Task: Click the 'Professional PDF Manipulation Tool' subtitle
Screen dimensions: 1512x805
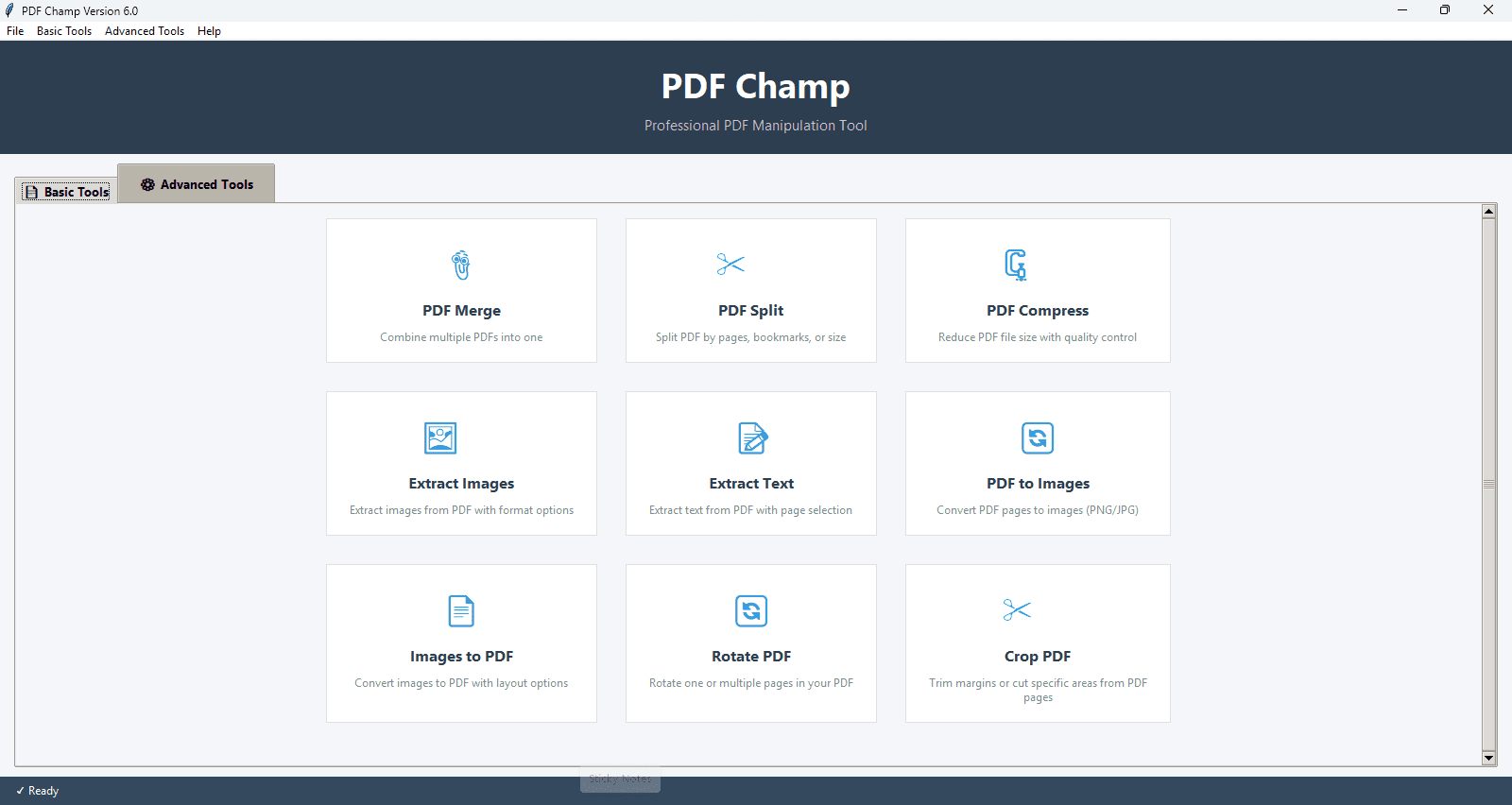Action: coord(756,126)
